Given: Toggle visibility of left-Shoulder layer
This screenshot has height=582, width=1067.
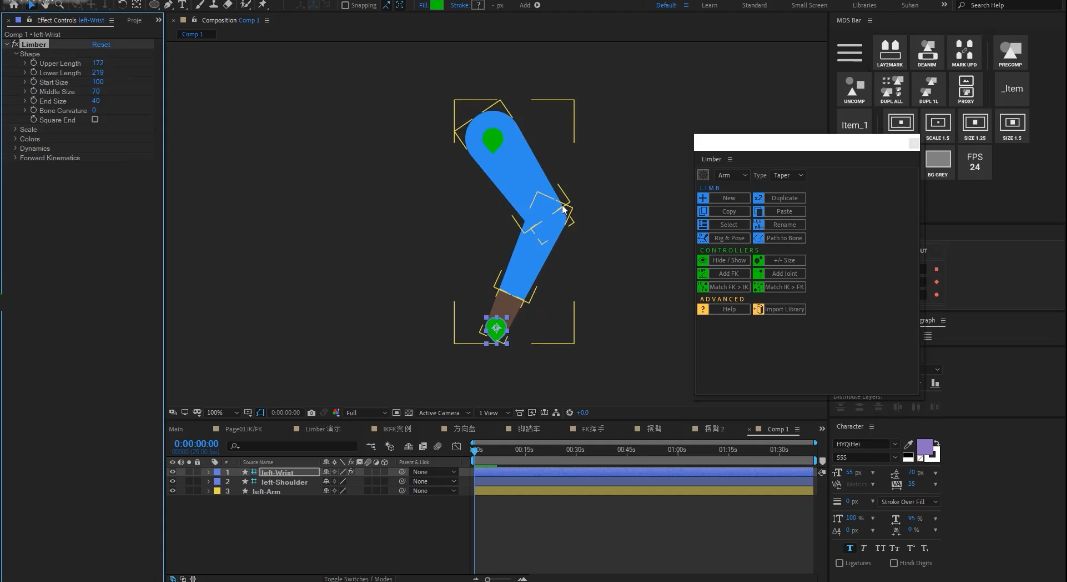Looking at the screenshot, I should pyautogui.click(x=172, y=481).
